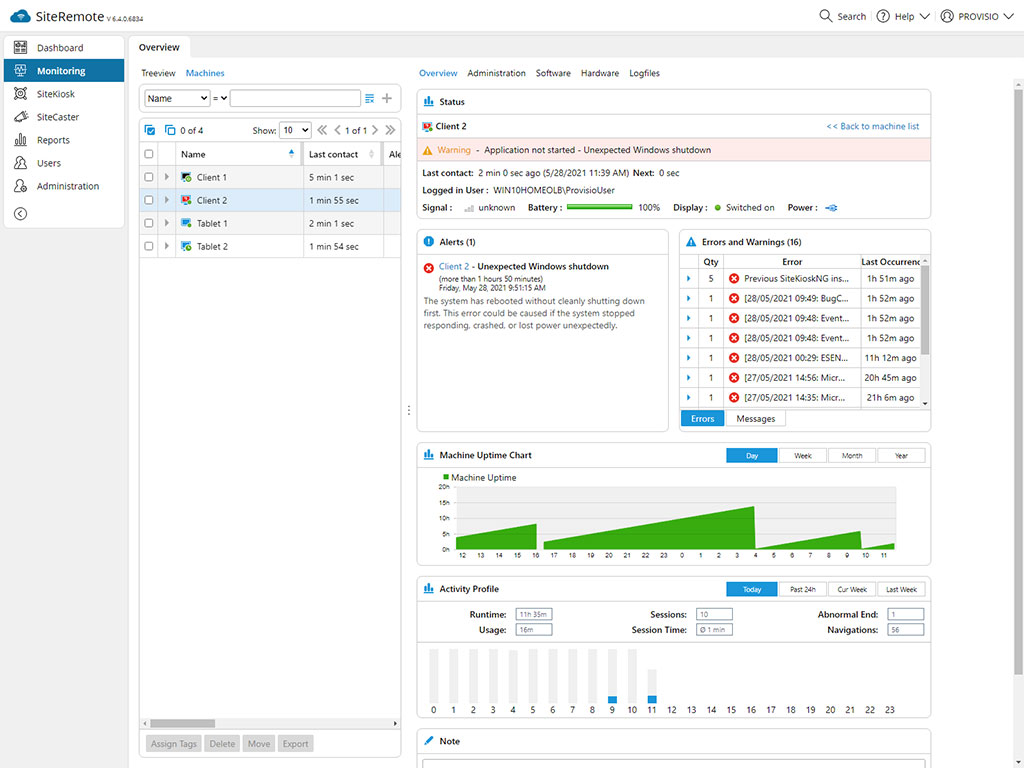Open the Administration detail tab
Screen dimensions: 1024x768
pos(496,72)
